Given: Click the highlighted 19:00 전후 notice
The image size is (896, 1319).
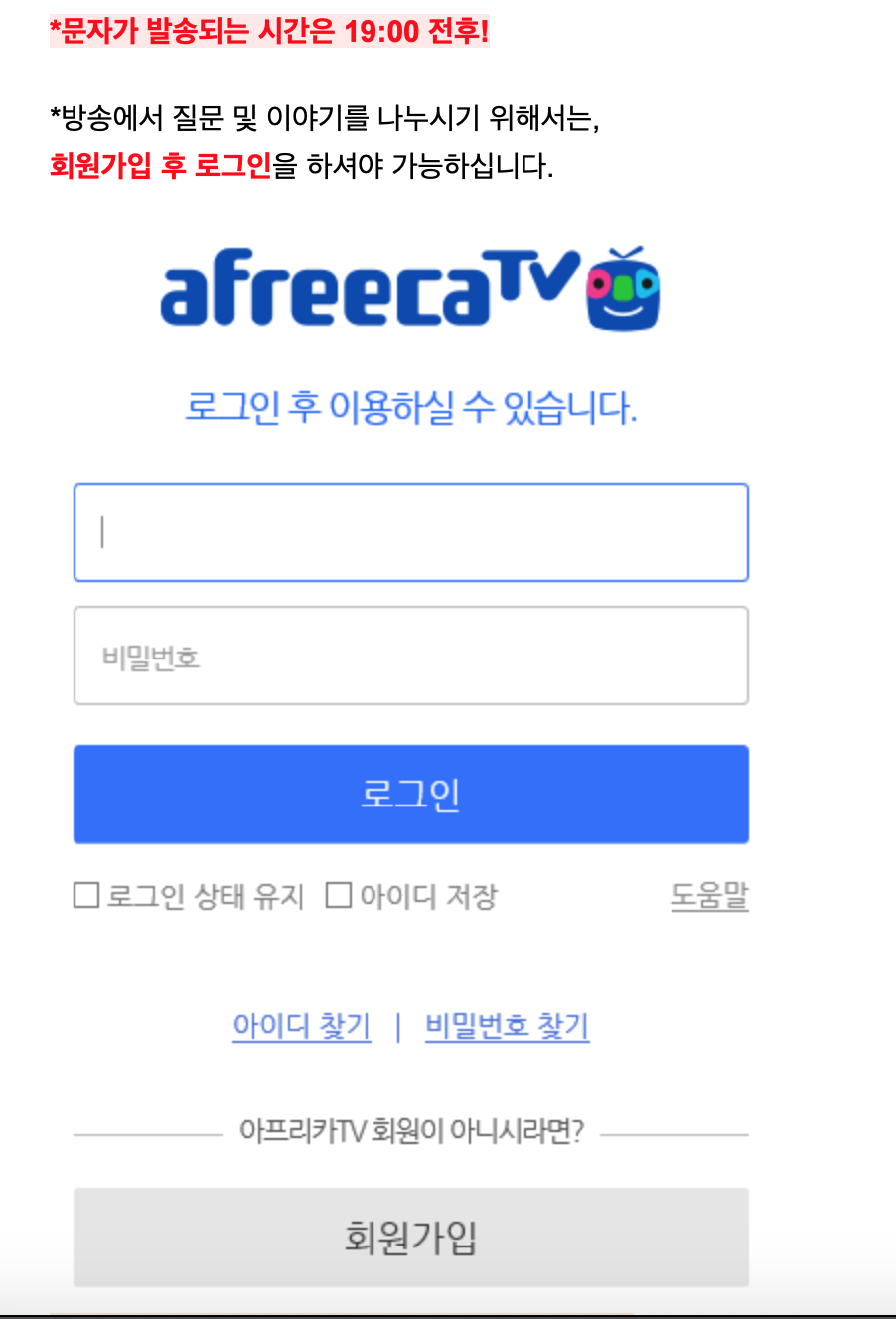Looking at the screenshot, I should click(269, 32).
